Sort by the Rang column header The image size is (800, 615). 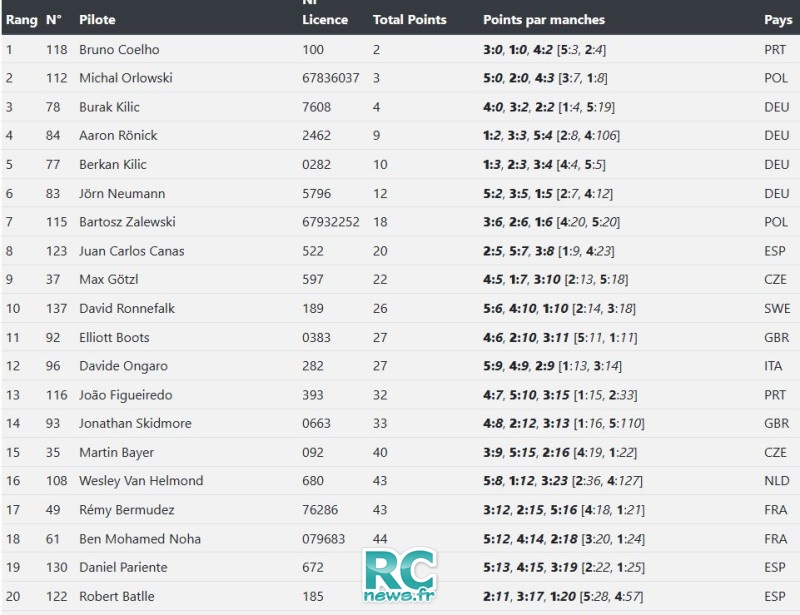coord(21,20)
